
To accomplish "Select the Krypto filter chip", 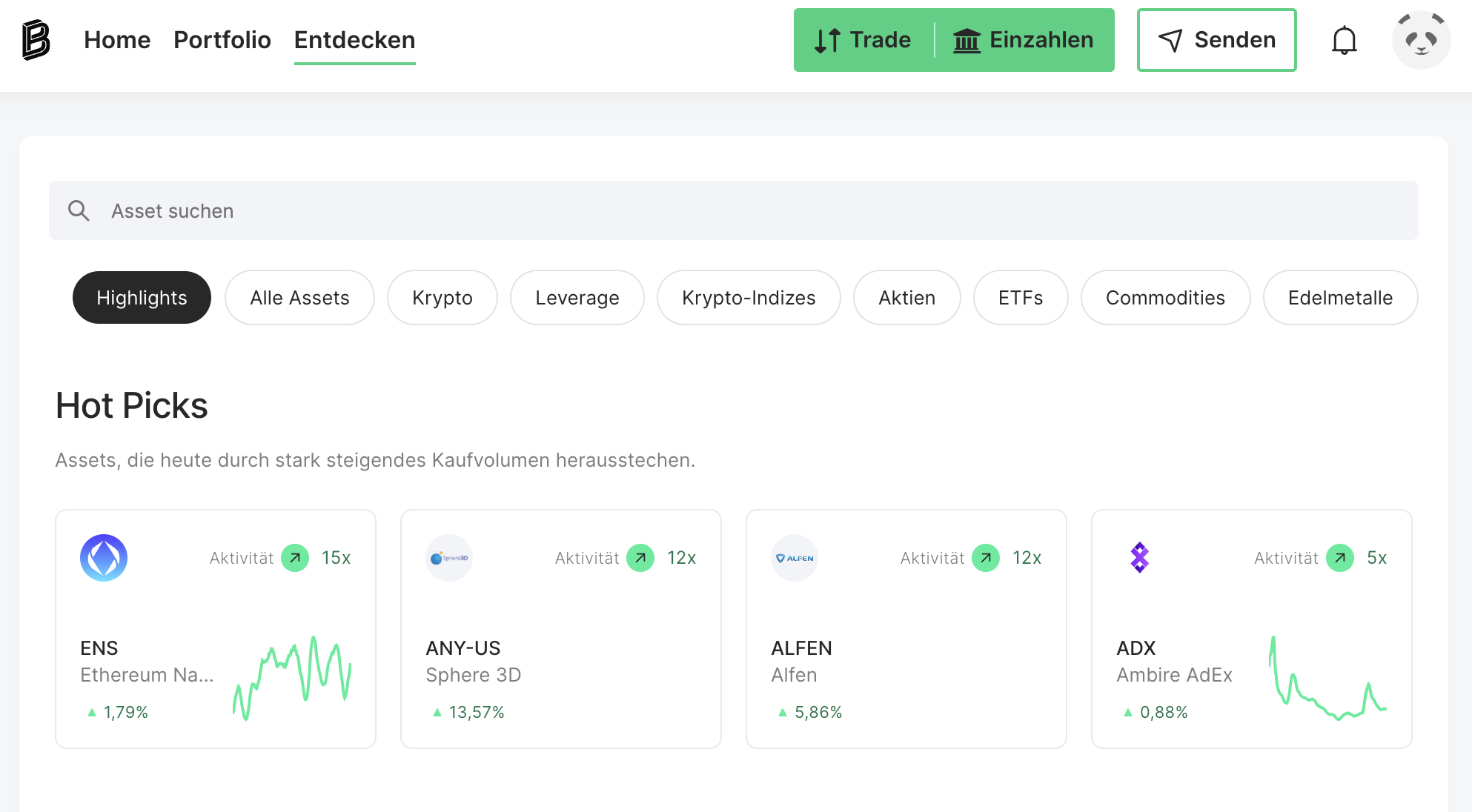I will pyautogui.click(x=442, y=298).
